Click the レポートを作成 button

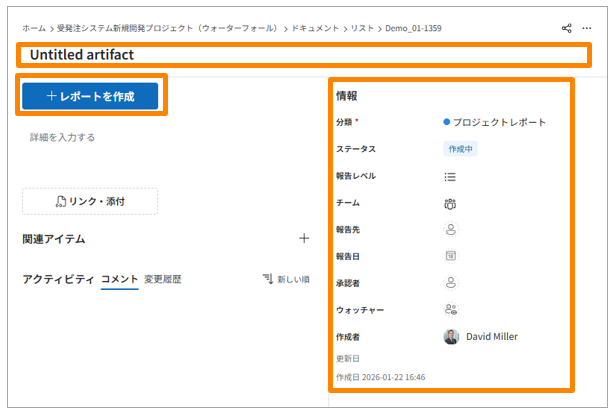coord(90,95)
